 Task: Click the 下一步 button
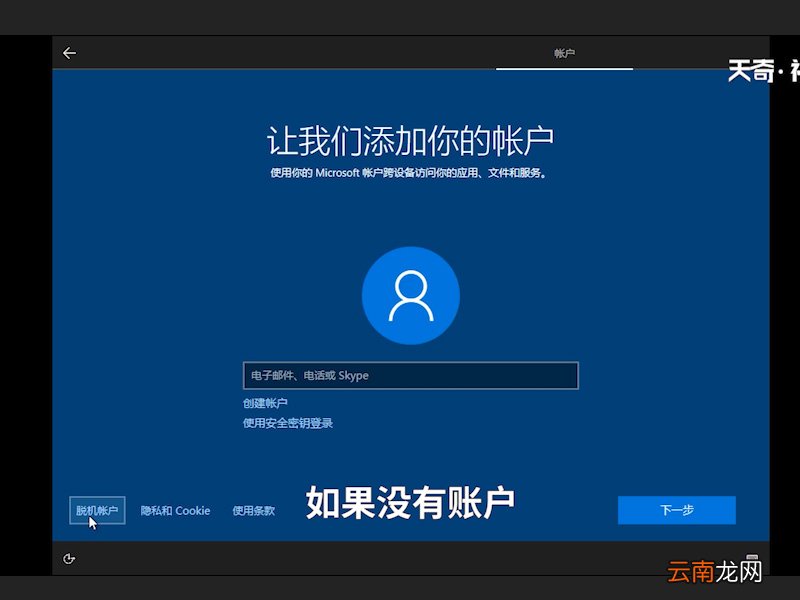(x=677, y=510)
